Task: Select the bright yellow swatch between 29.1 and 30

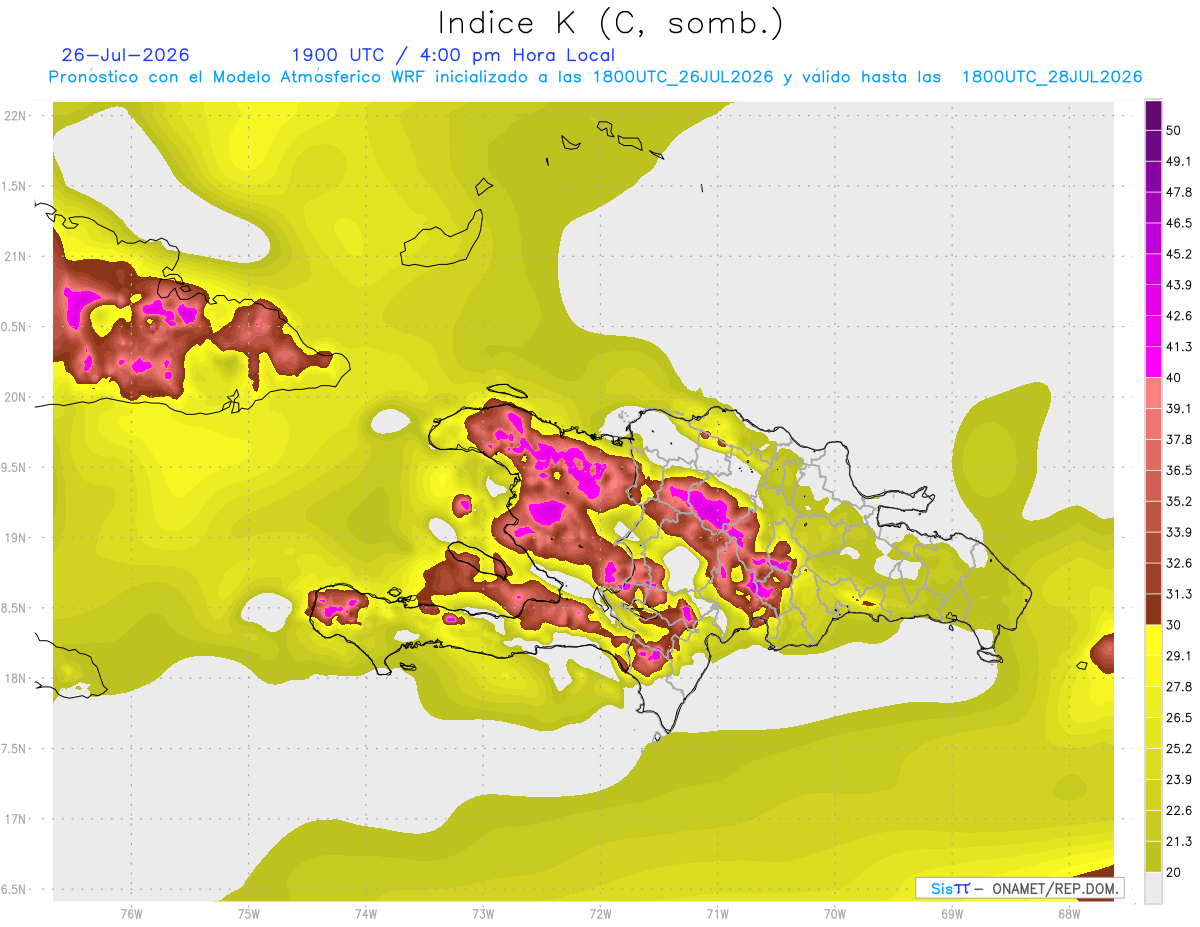Action: pos(1153,640)
